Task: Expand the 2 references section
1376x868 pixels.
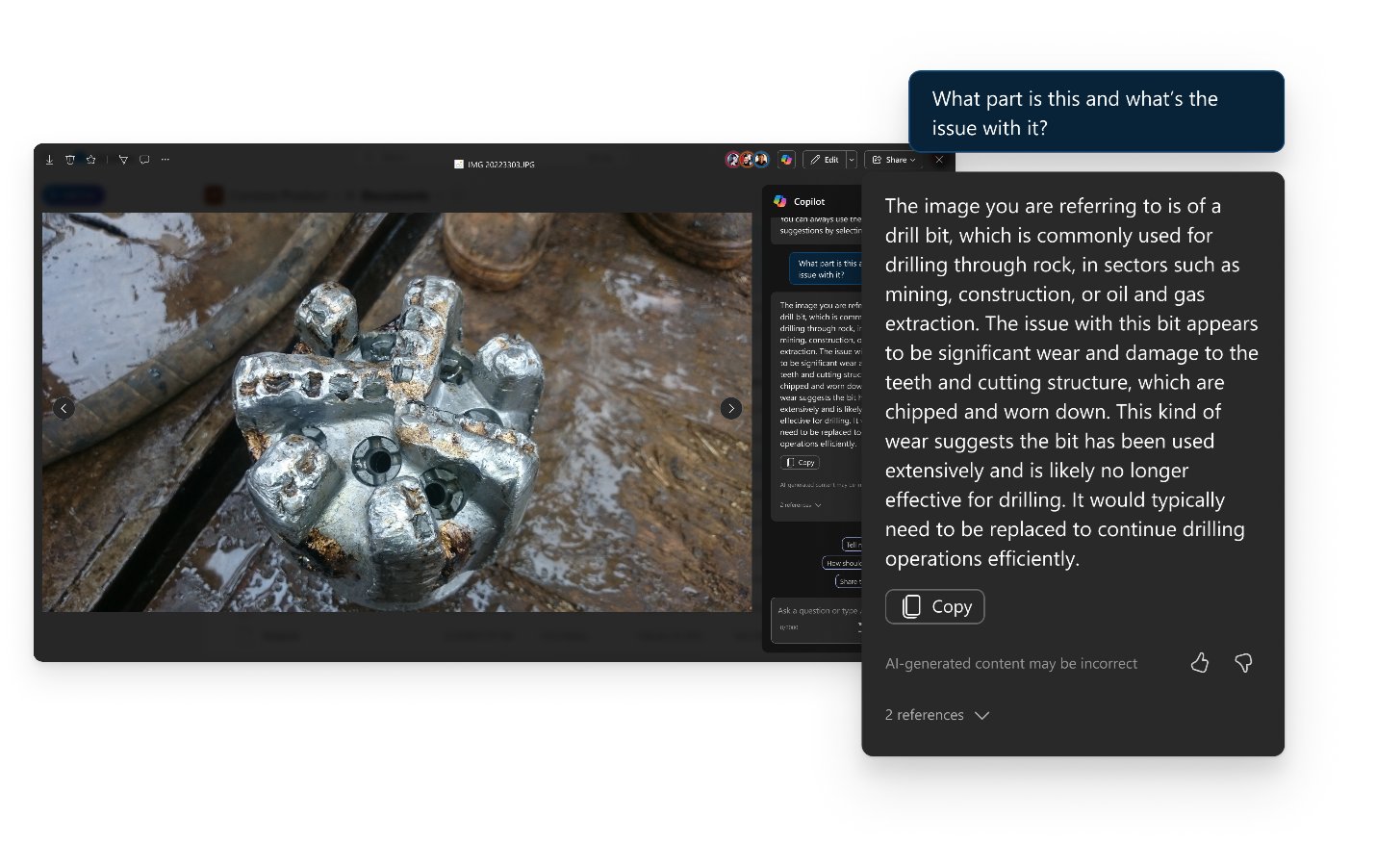Action: coord(937,714)
